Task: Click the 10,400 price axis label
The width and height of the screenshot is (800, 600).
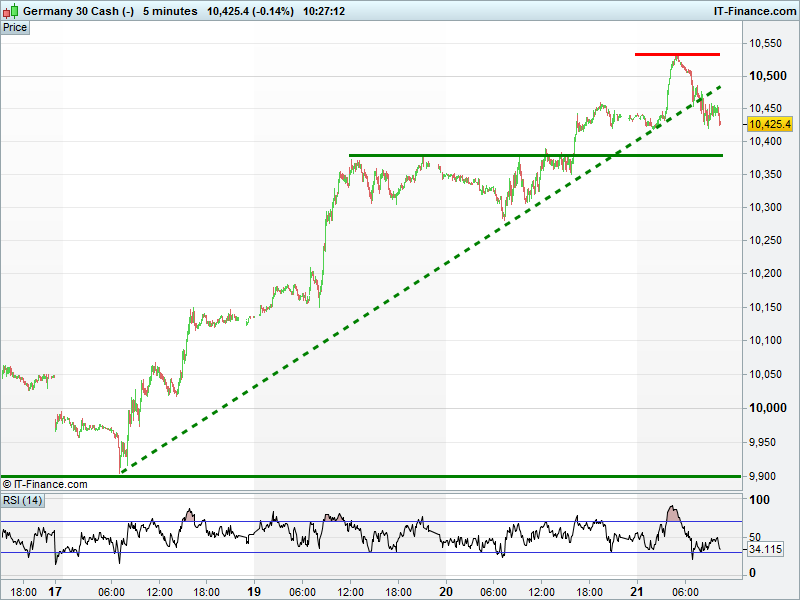Action: (x=765, y=141)
